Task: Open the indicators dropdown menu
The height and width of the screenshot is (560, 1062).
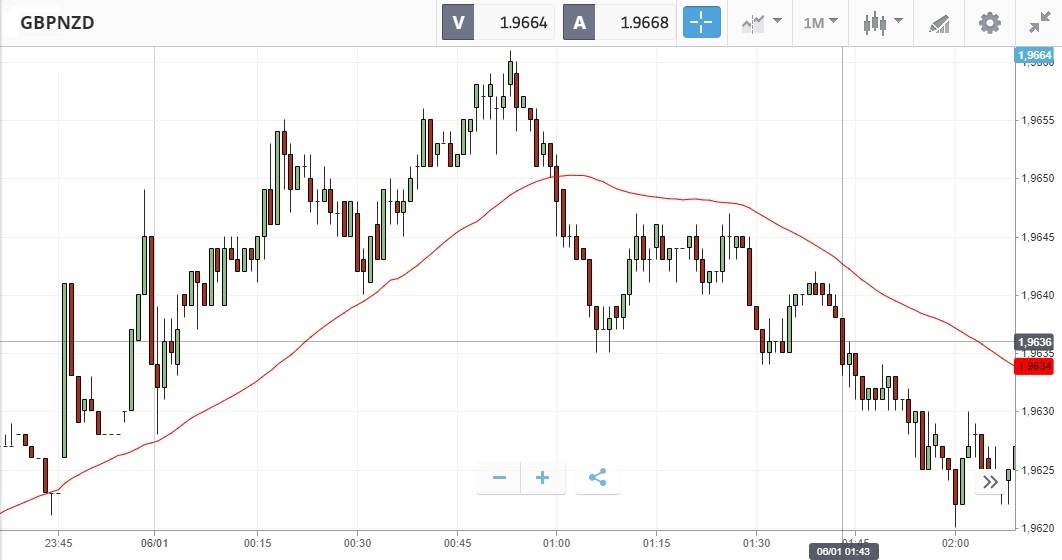Action: coord(760,22)
